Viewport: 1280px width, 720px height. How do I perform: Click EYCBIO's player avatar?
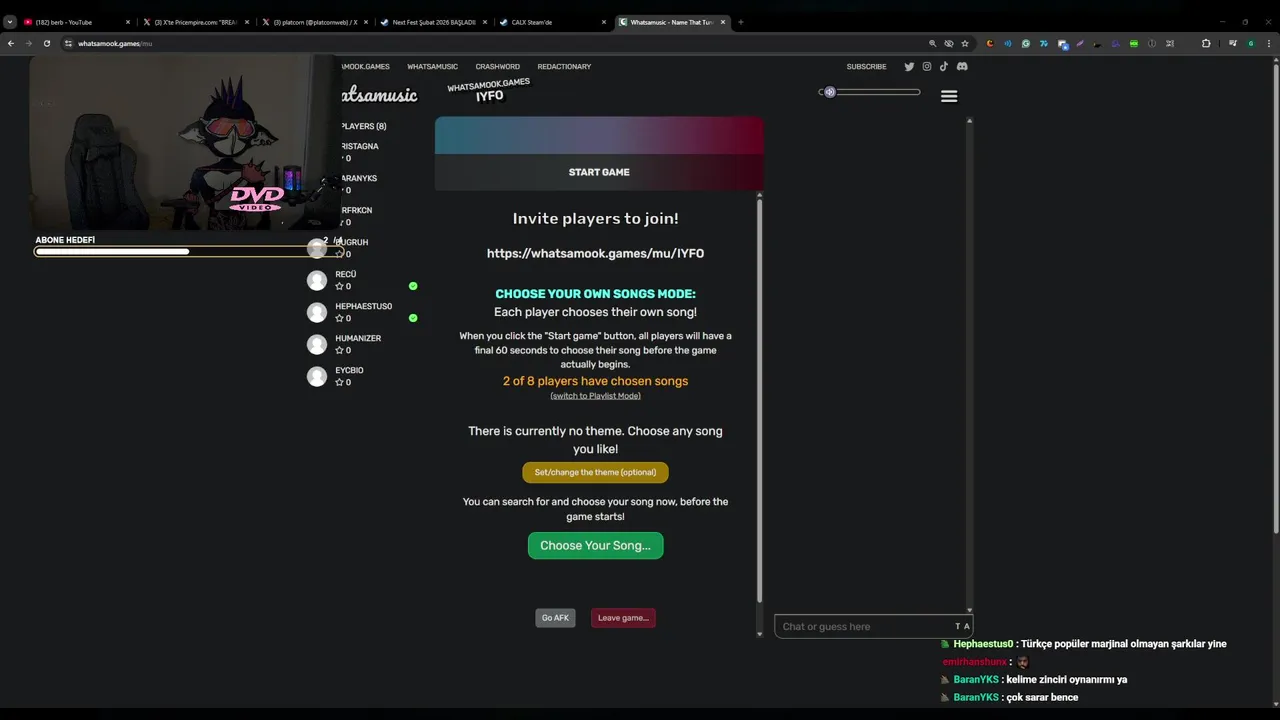pos(317,376)
